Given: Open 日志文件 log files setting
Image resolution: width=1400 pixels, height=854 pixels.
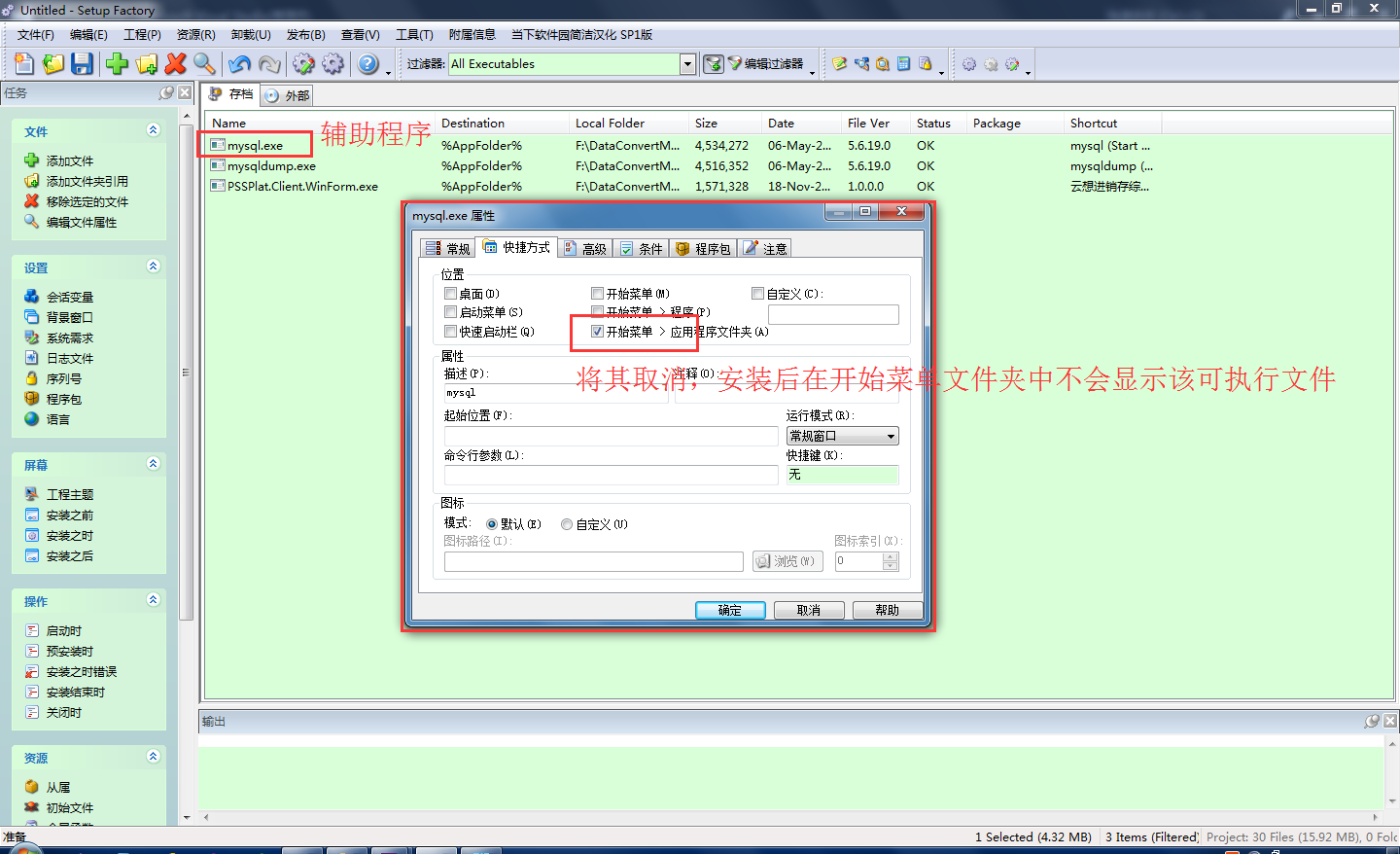Looking at the screenshot, I should point(59,358).
